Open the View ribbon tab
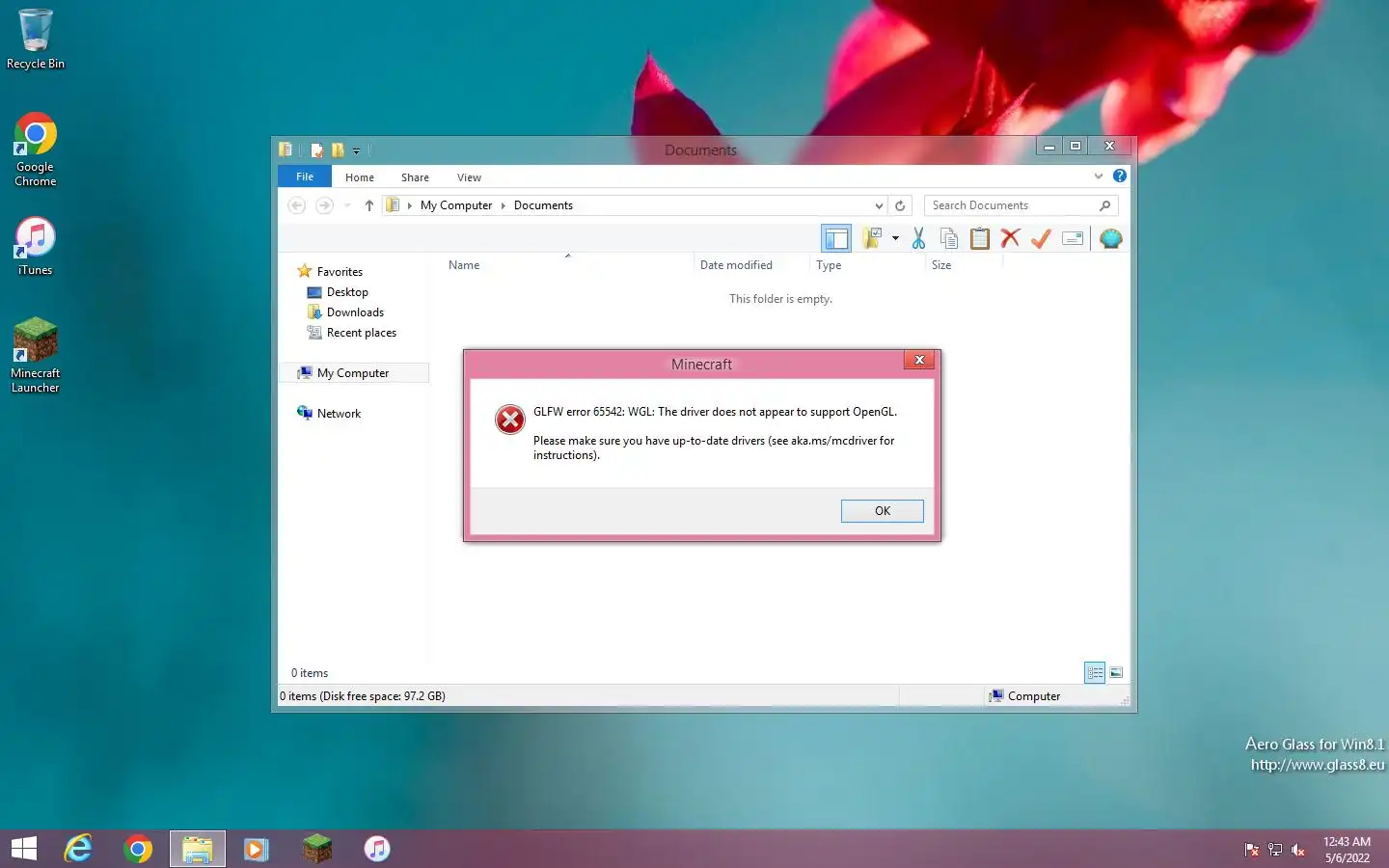The image size is (1389, 868). point(469,177)
